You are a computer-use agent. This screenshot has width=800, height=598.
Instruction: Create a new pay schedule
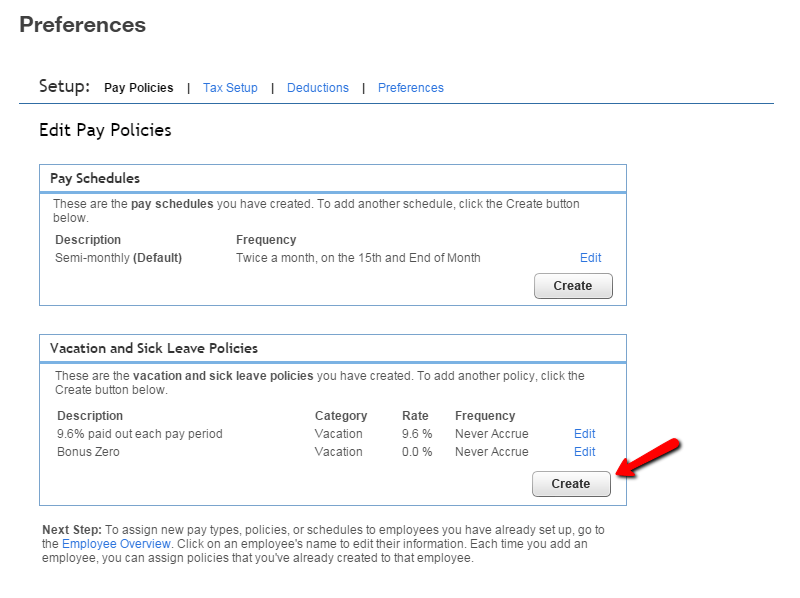pyautogui.click(x=573, y=286)
